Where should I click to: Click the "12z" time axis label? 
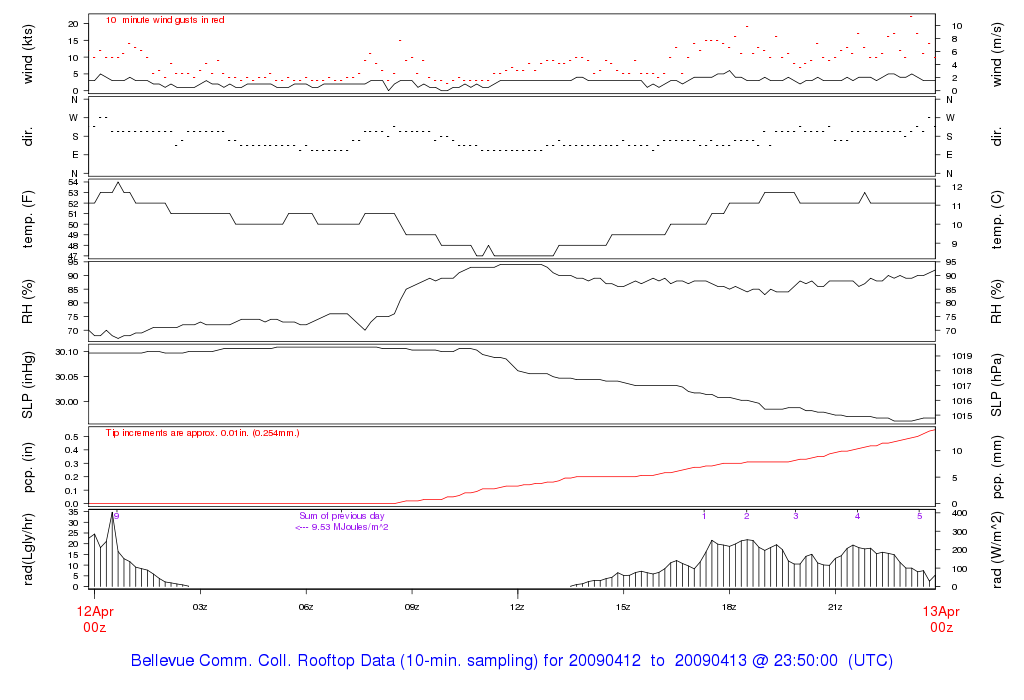tap(517, 607)
